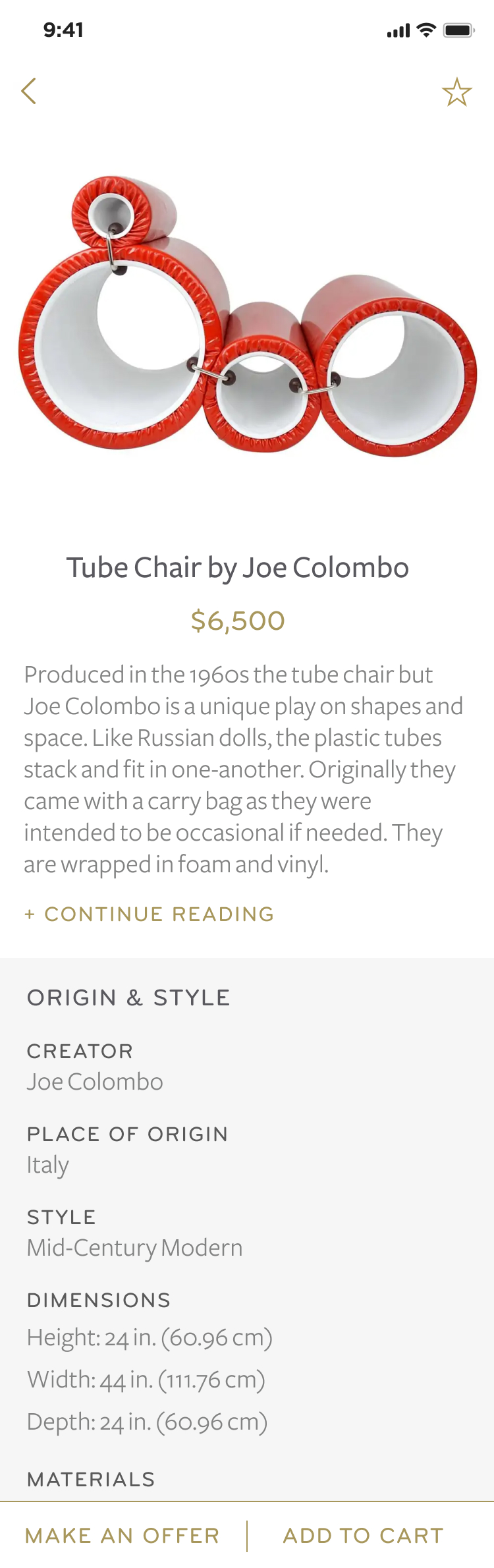Image resolution: width=494 pixels, height=1568 pixels.
Task: Tap the back chevron arrow
Action: point(28,91)
